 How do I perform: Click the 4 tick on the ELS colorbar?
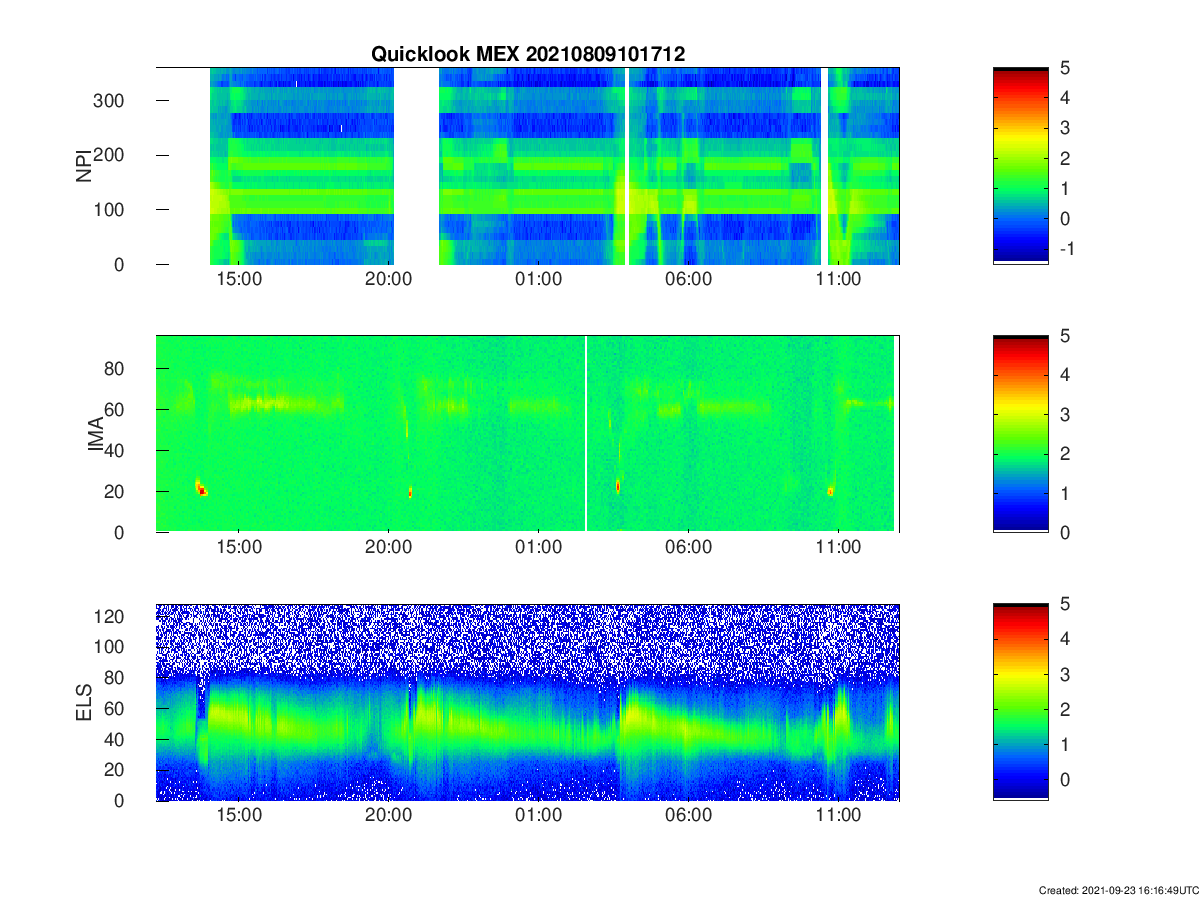[1065, 639]
